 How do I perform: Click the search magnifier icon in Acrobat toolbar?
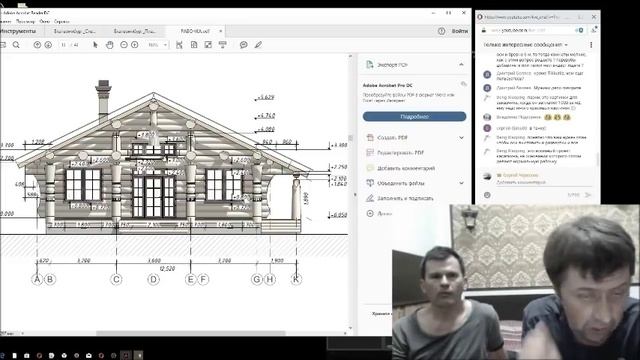coord(16,45)
